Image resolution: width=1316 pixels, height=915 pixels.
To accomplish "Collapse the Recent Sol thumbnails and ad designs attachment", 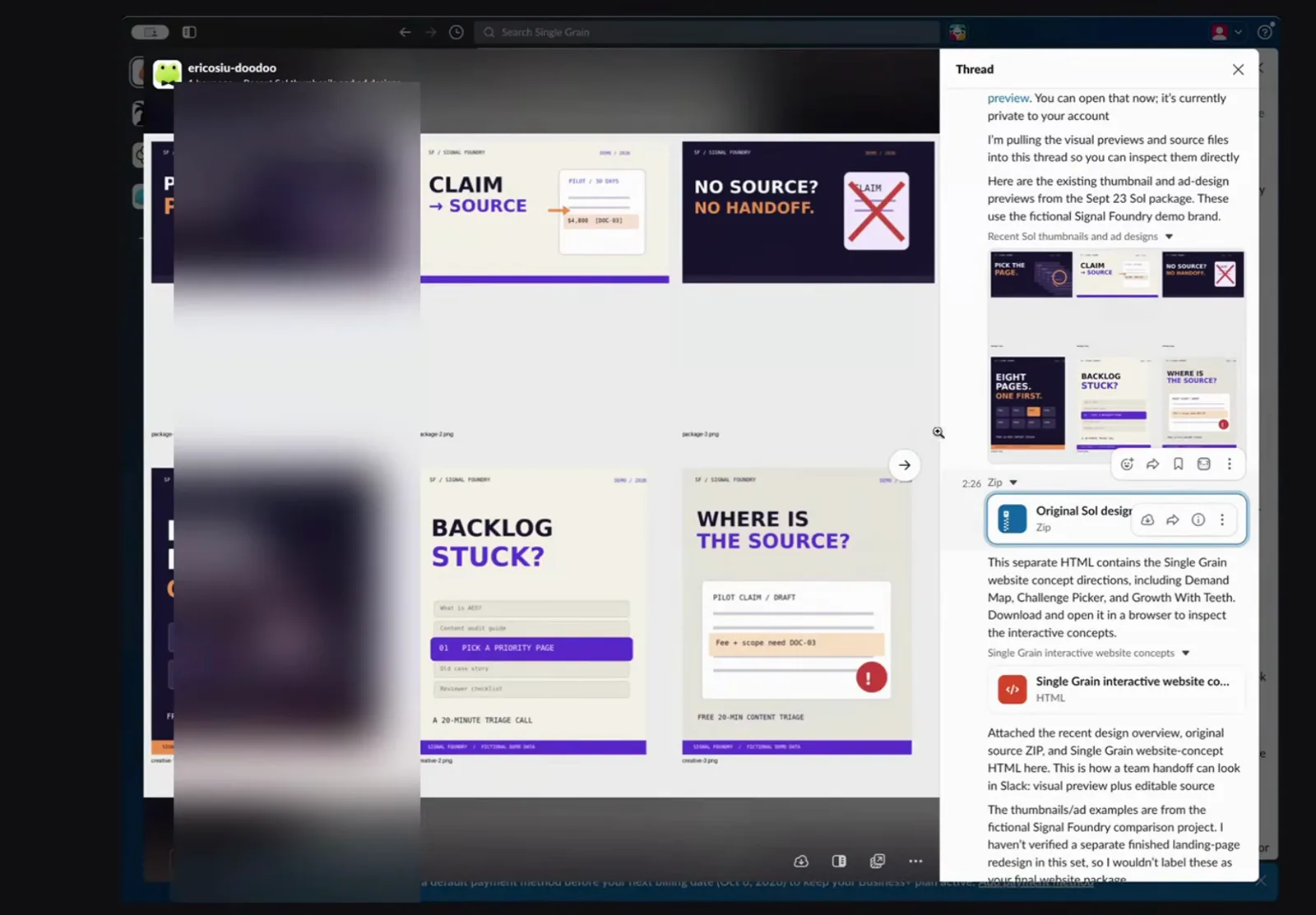I will point(1169,237).
